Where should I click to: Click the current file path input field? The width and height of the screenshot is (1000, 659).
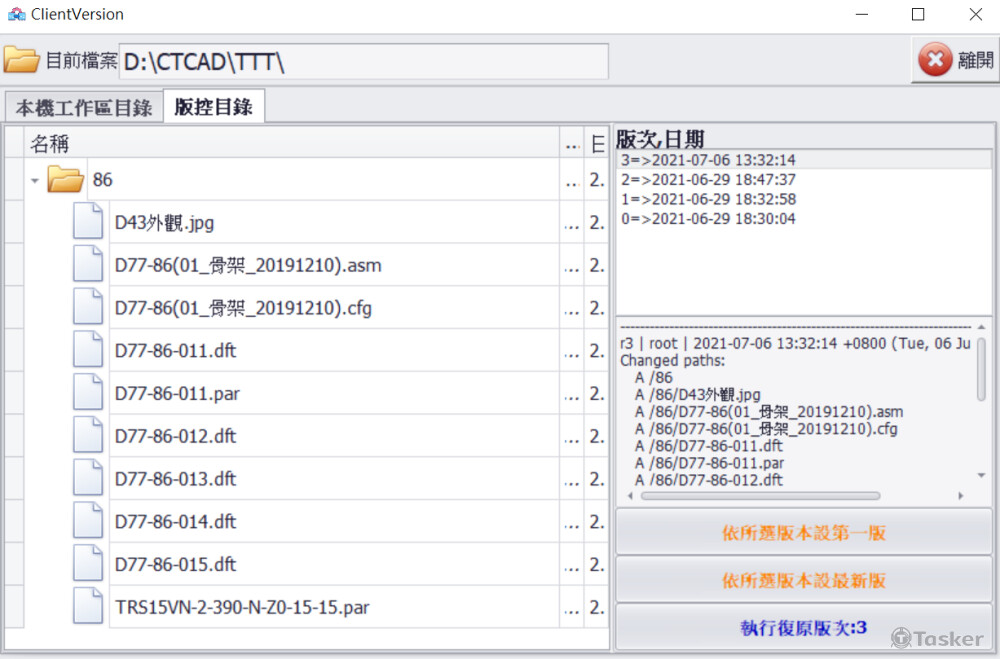[x=364, y=62]
